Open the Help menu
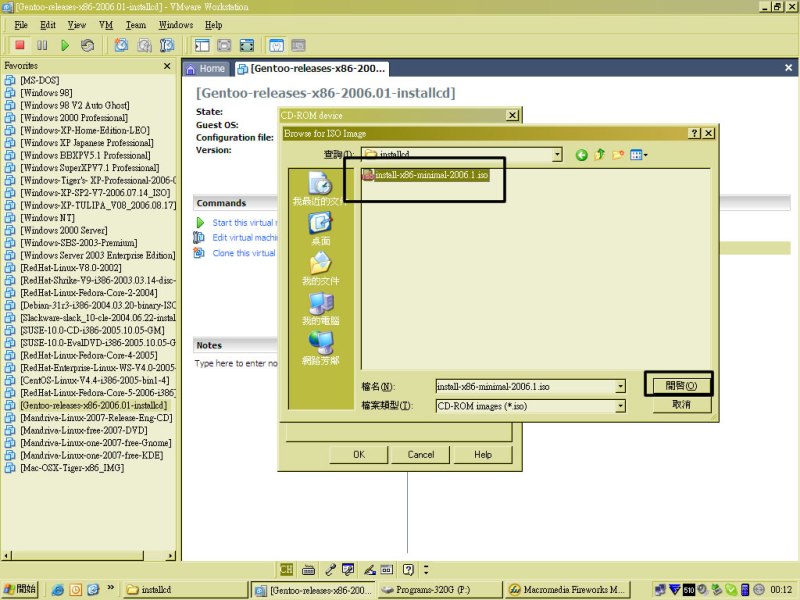The image size is (800, 600). click(213, 25)
